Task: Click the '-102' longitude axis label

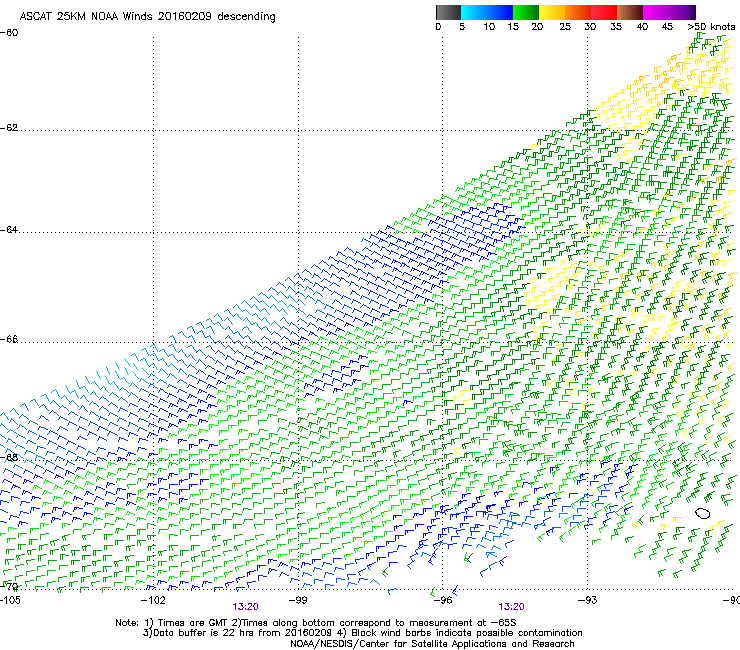Action: click(153, 600)
